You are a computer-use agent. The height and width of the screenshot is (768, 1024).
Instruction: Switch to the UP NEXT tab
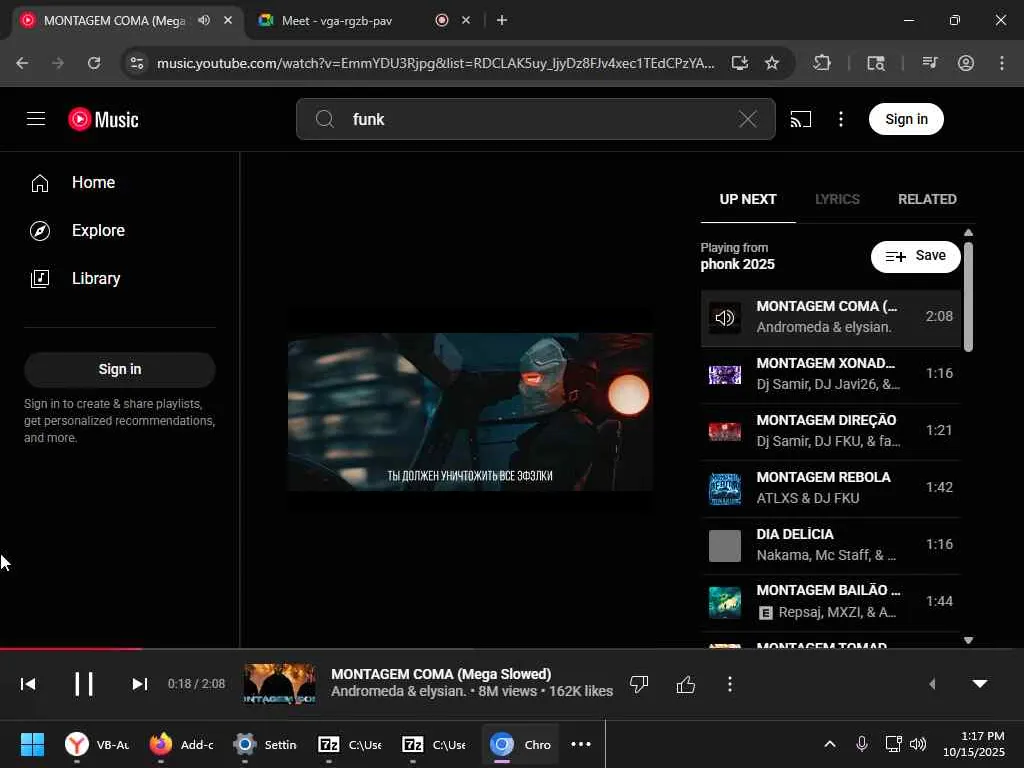[748, 199]
